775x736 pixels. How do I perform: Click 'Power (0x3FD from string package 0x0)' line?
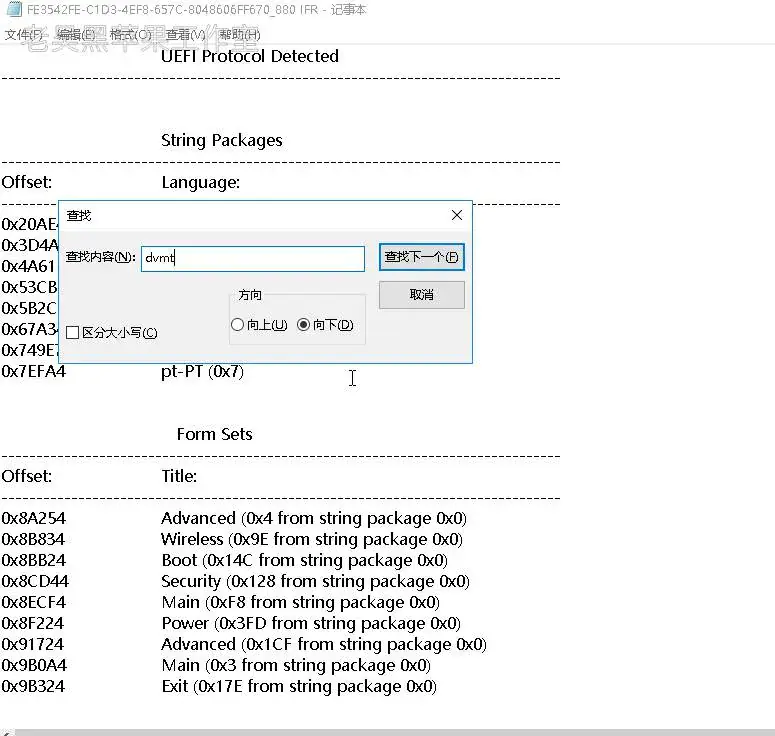tap(311, 623)
